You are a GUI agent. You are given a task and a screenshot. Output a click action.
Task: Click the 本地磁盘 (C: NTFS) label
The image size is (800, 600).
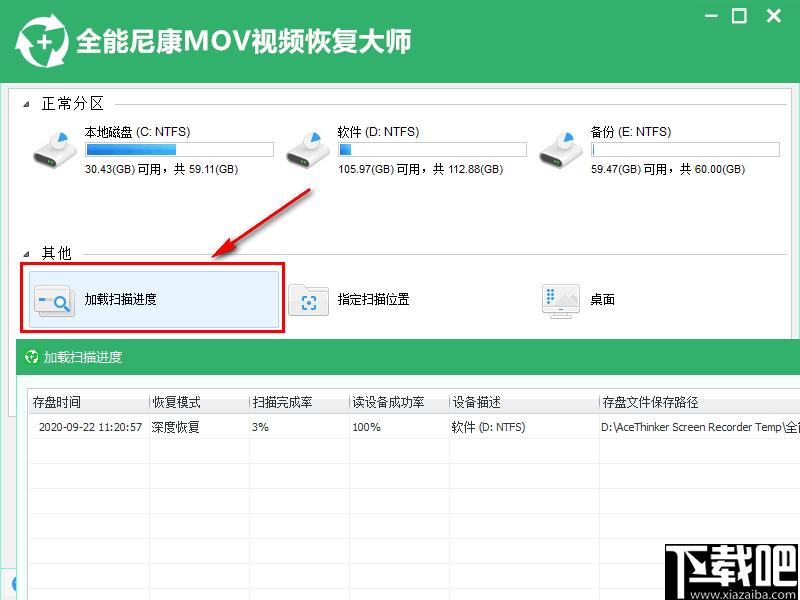pyautogui.click(x=137, y=132)
